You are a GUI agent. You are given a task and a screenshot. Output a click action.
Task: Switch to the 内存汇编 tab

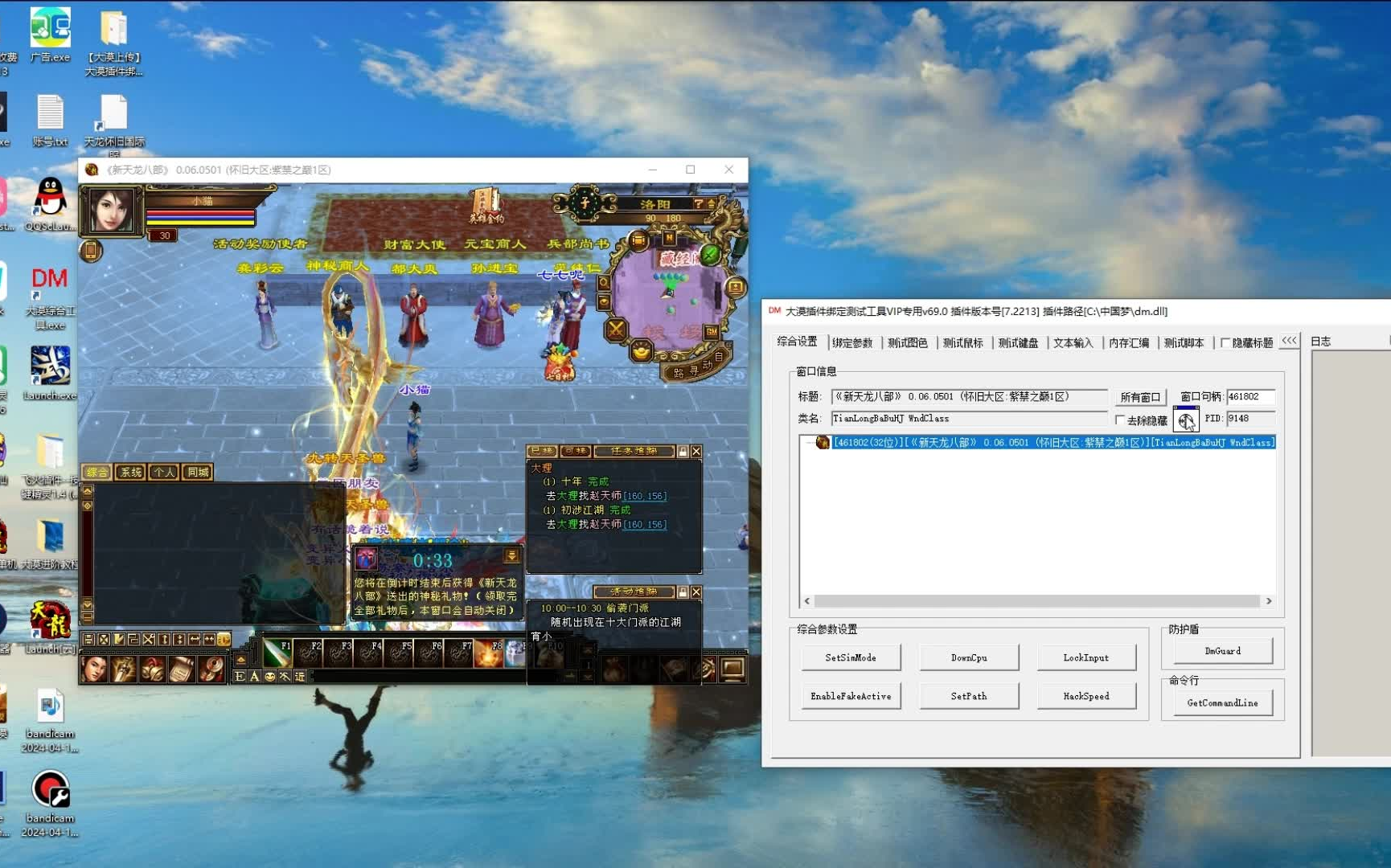(1129, 343)
